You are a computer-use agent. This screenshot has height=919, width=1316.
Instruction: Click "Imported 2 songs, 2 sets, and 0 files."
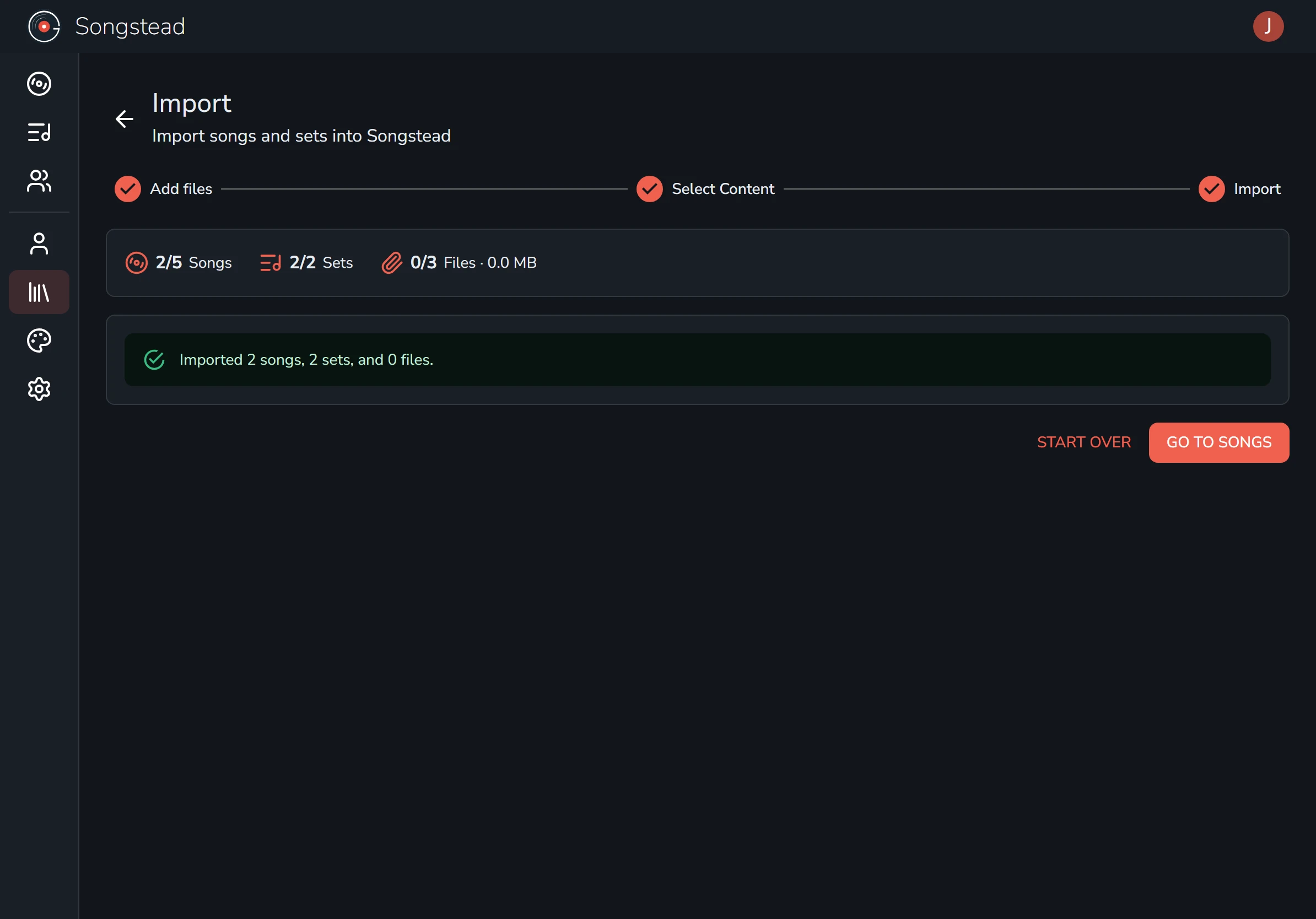(306, 360)
